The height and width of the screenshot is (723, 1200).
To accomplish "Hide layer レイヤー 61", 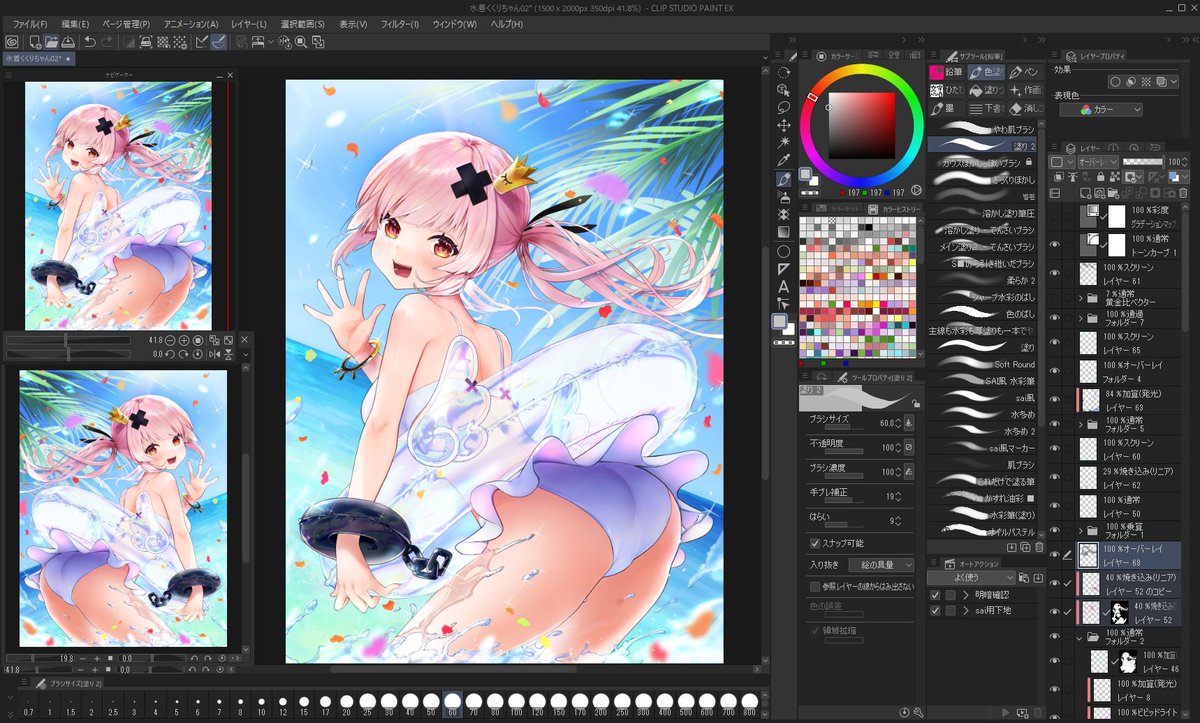I will click(1054, 272).
